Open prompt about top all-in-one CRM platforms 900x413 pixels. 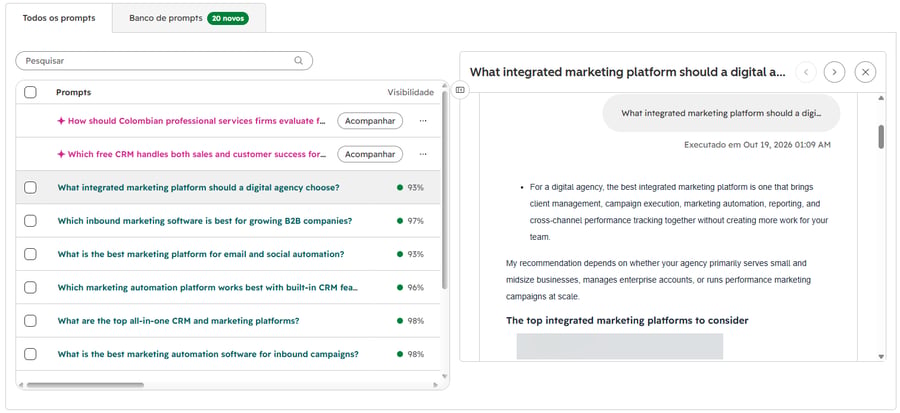coord(179,321)
